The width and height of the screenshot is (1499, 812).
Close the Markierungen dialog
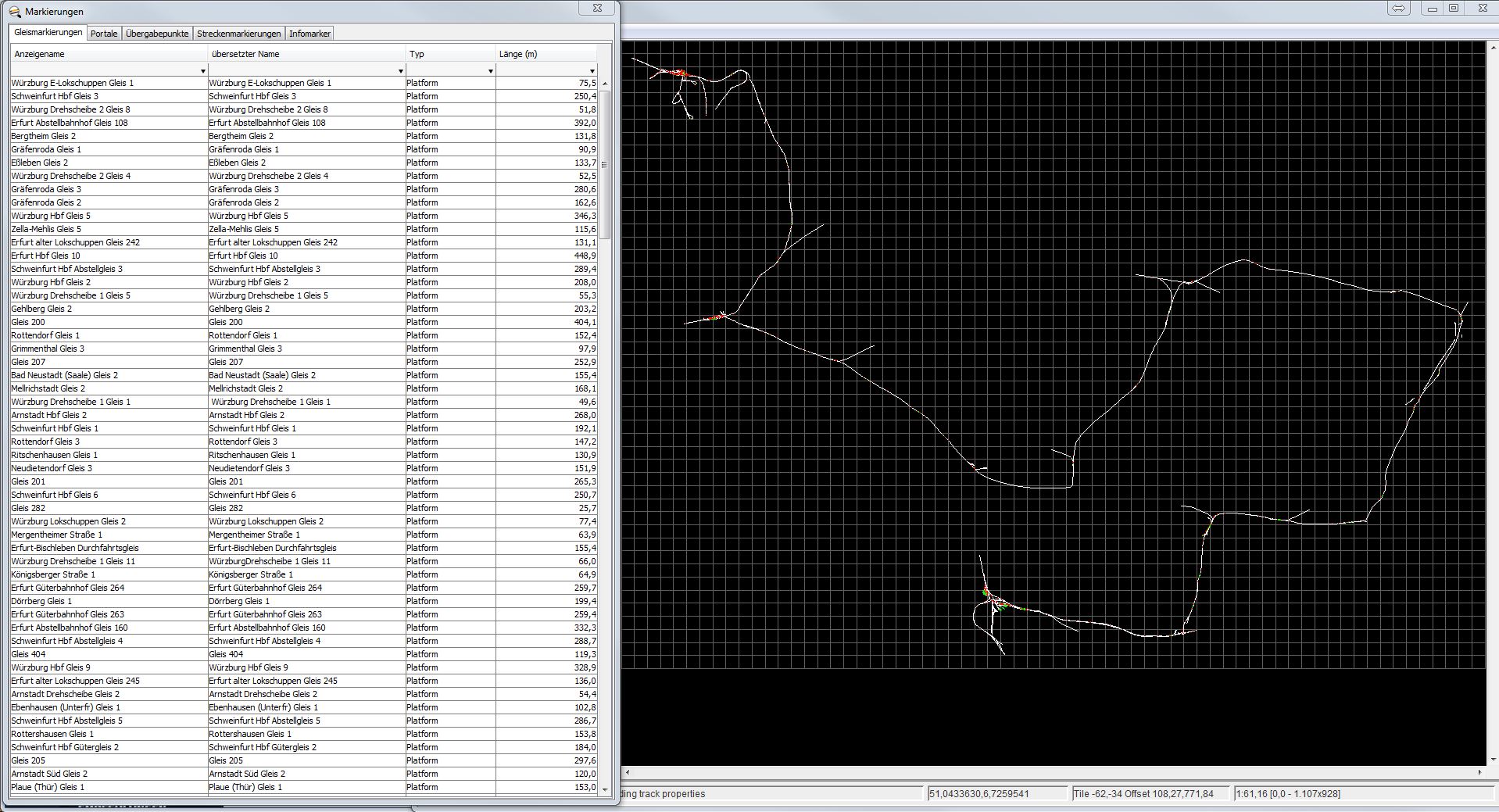point(597,8)
